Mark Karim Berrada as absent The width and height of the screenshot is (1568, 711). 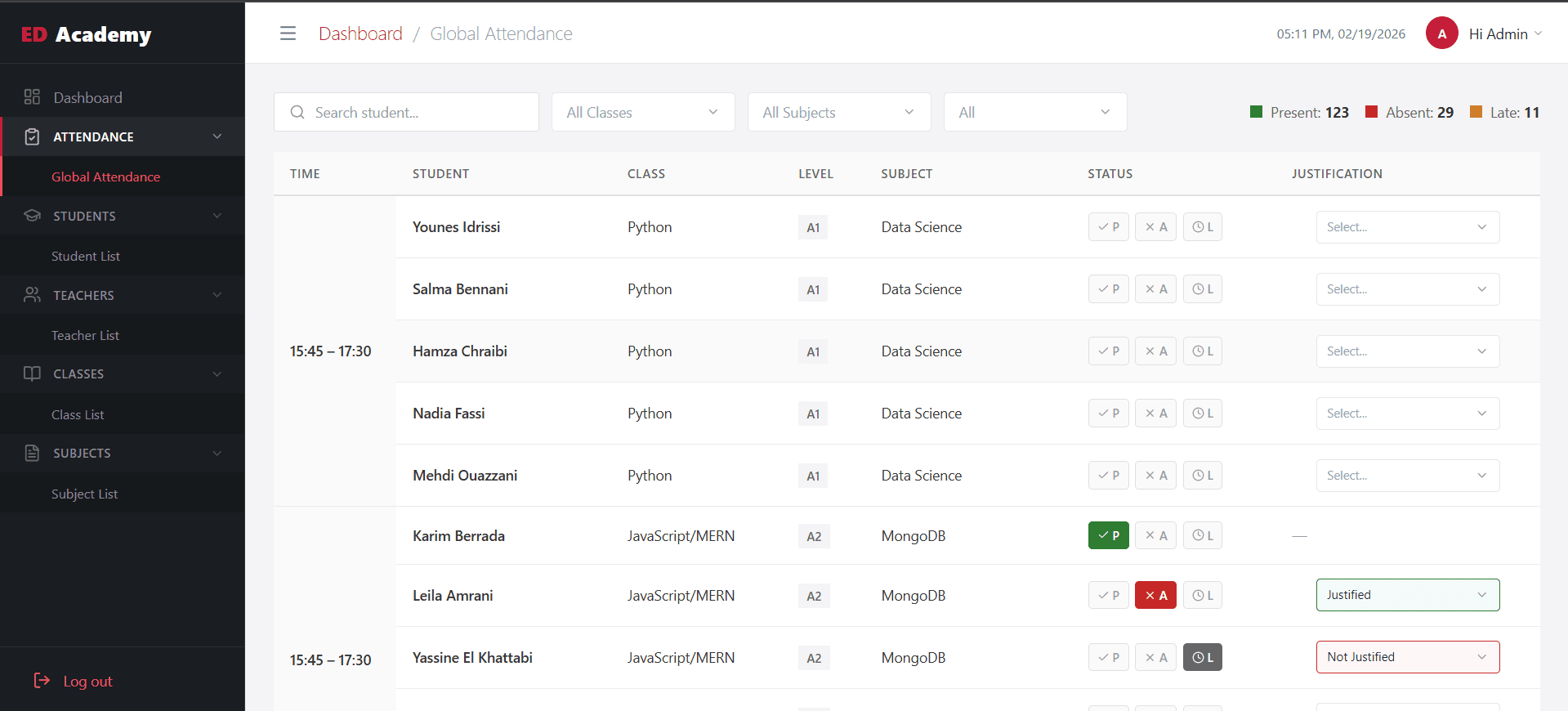click(x=1155, y=535)
